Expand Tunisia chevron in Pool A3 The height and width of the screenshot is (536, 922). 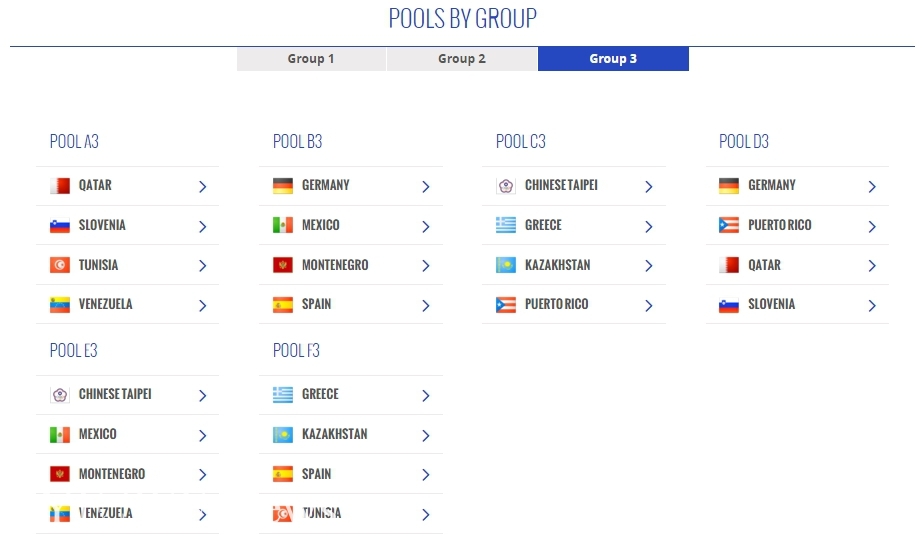(202, 266)
